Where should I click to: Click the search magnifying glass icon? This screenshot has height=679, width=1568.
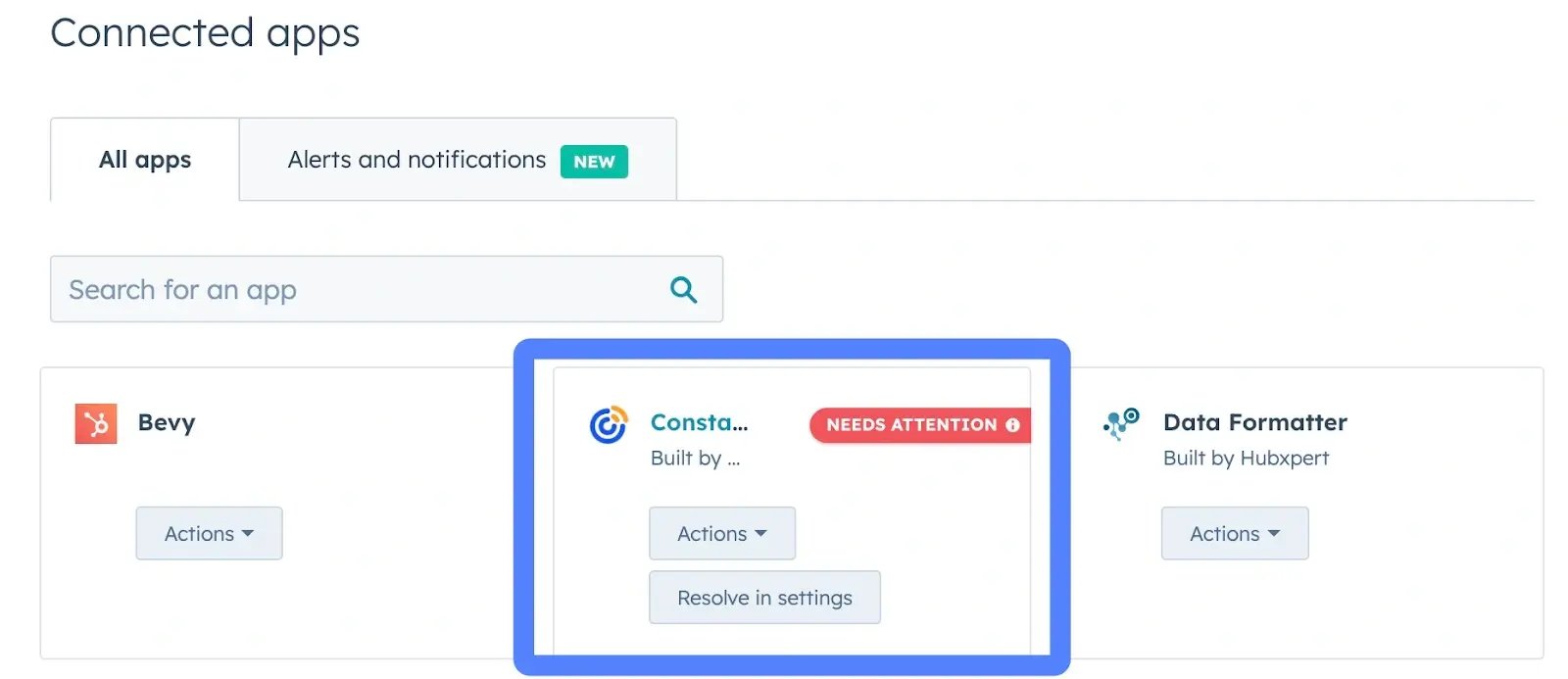pyautogui.click(x=683, y=289)
